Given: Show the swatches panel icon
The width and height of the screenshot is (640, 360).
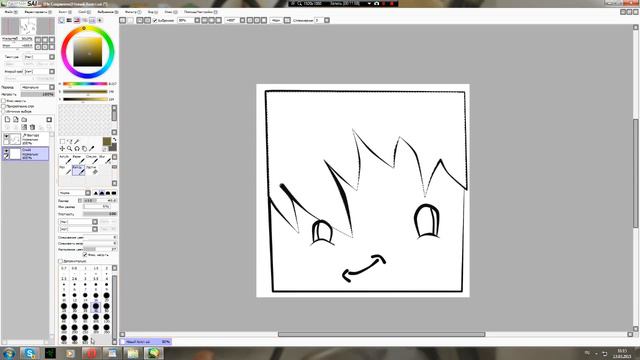Looking at the screenshot, I should [92, 20].
